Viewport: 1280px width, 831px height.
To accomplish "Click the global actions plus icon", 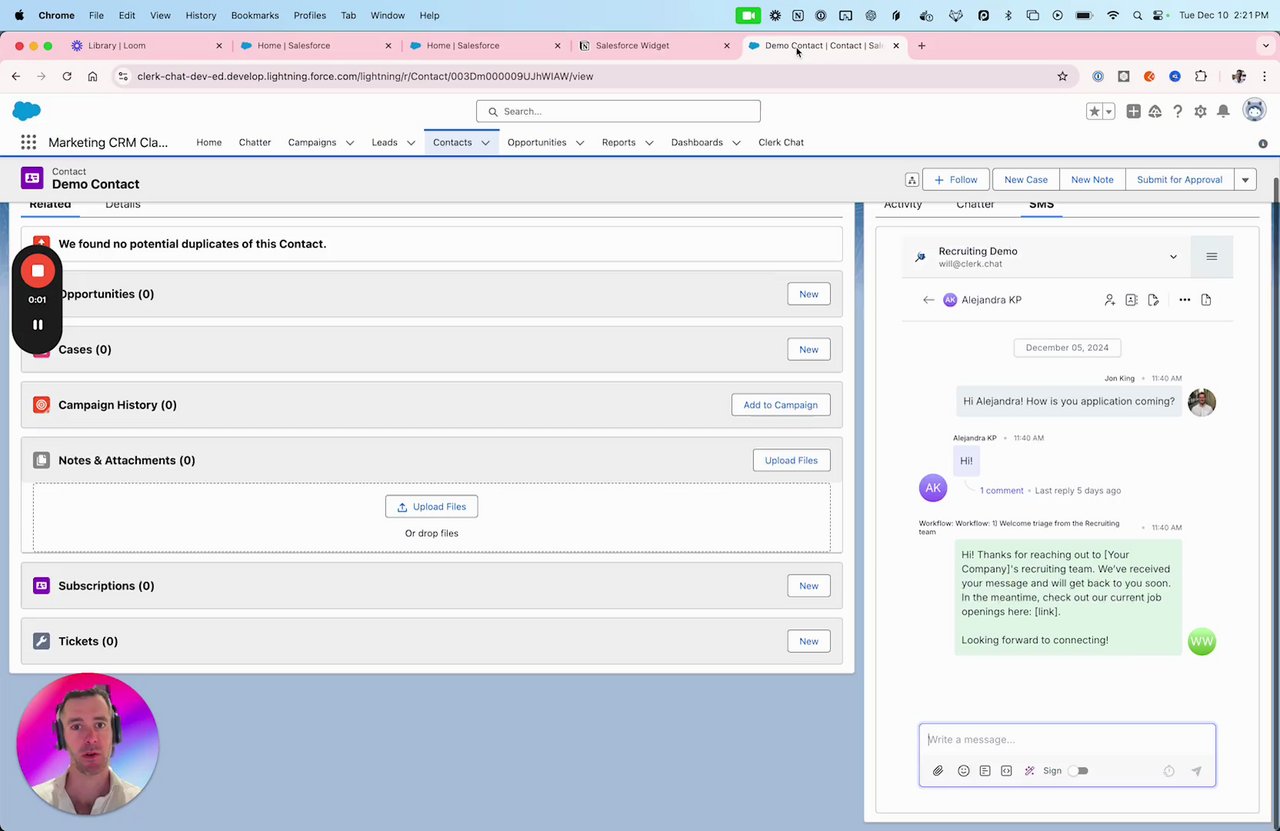I will tap(1133, 111).
